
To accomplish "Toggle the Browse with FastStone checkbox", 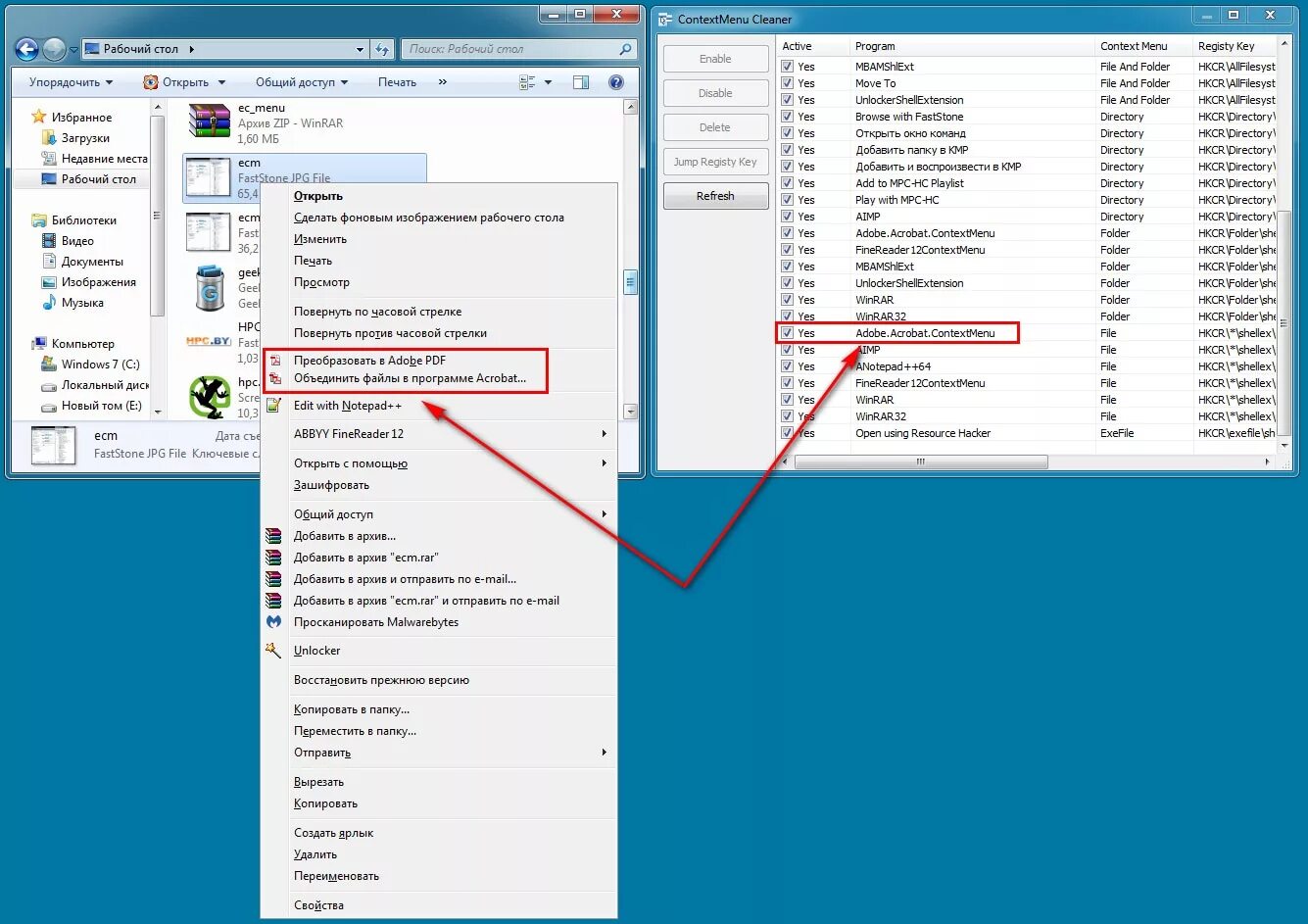I will [x=787, y=117].
